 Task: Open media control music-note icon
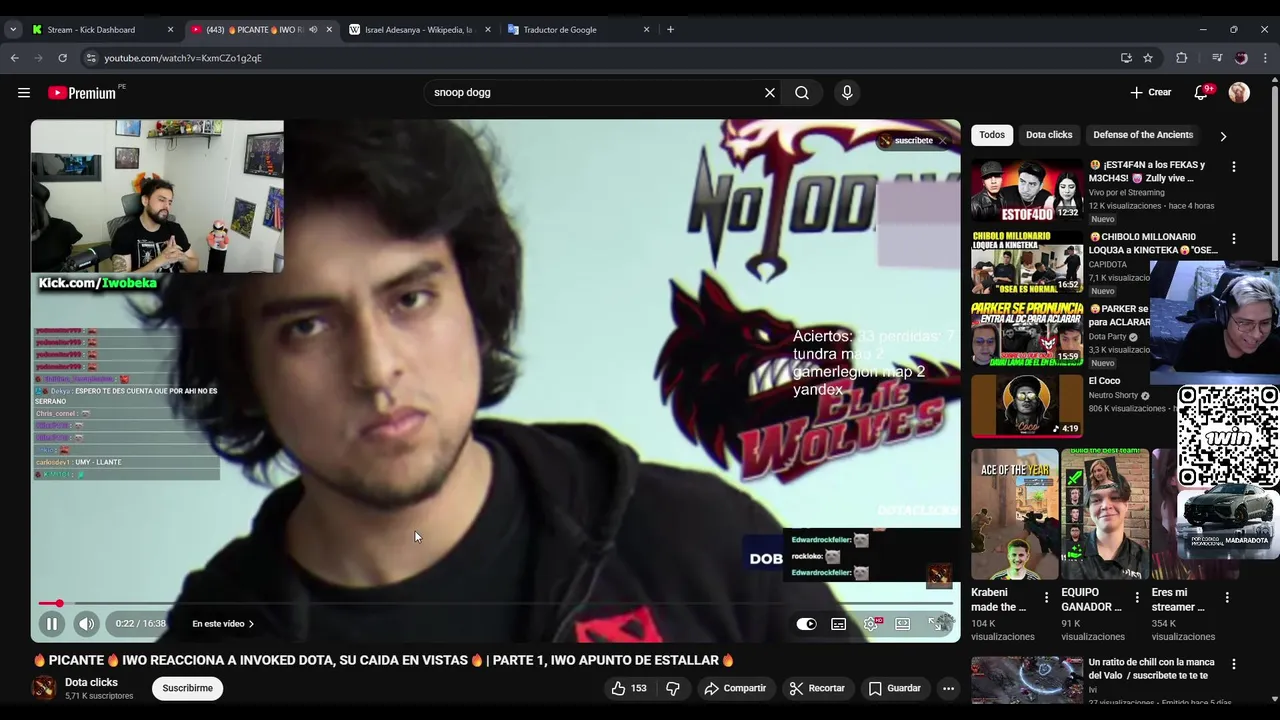(x=1217, y=58)
